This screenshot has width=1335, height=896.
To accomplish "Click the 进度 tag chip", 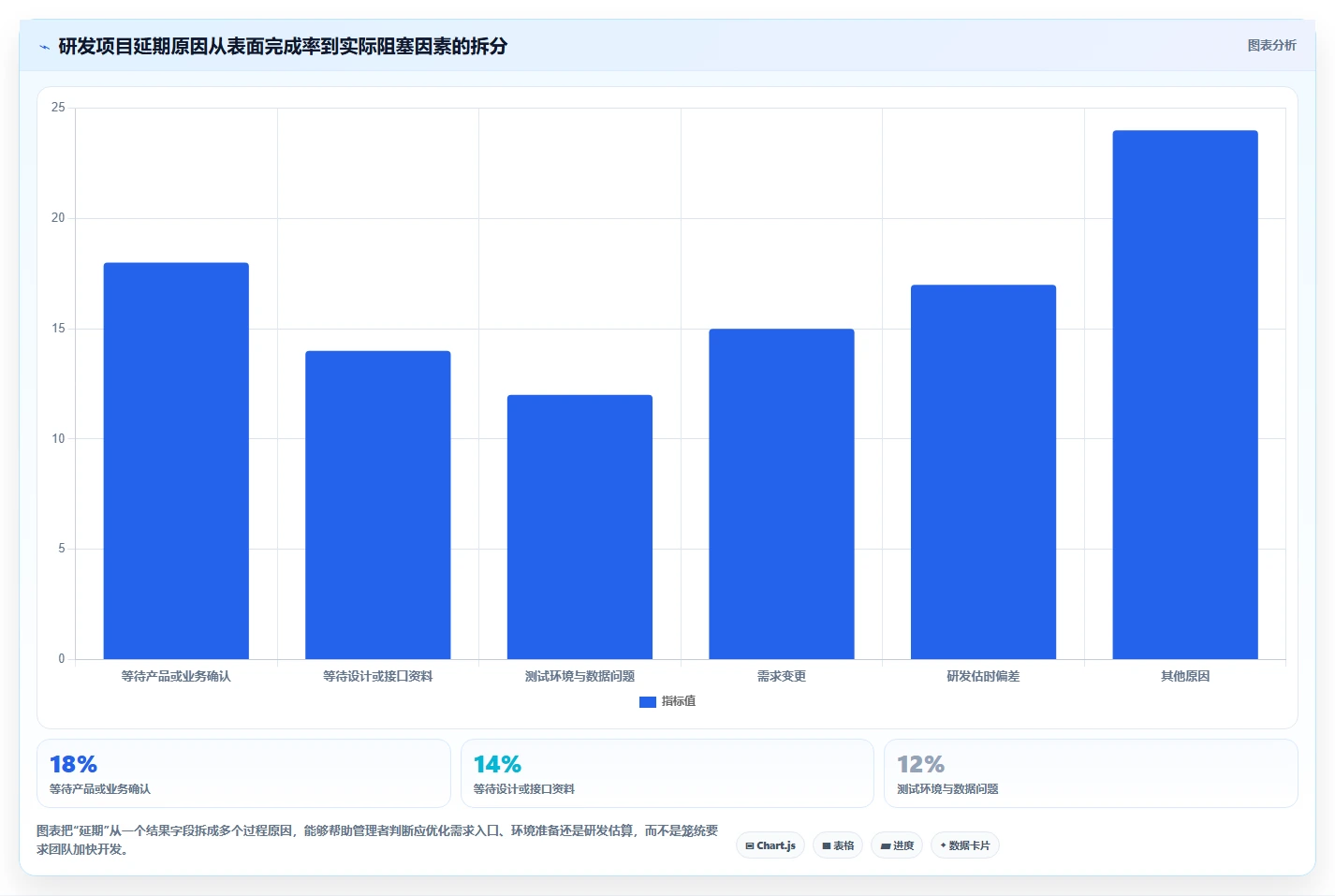I will tap(897, 845).
